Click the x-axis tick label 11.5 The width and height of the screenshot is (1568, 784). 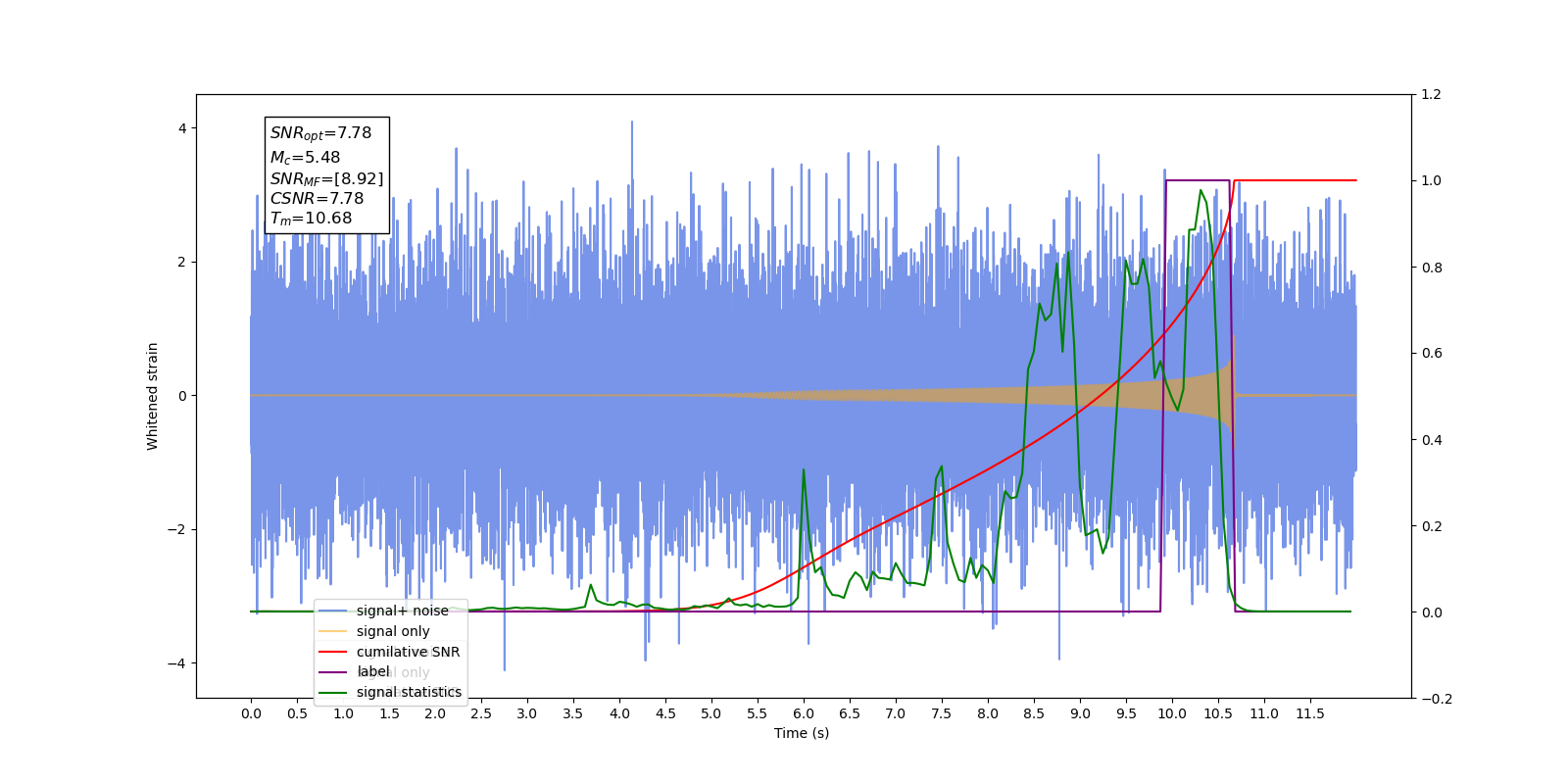(1310, 713)
